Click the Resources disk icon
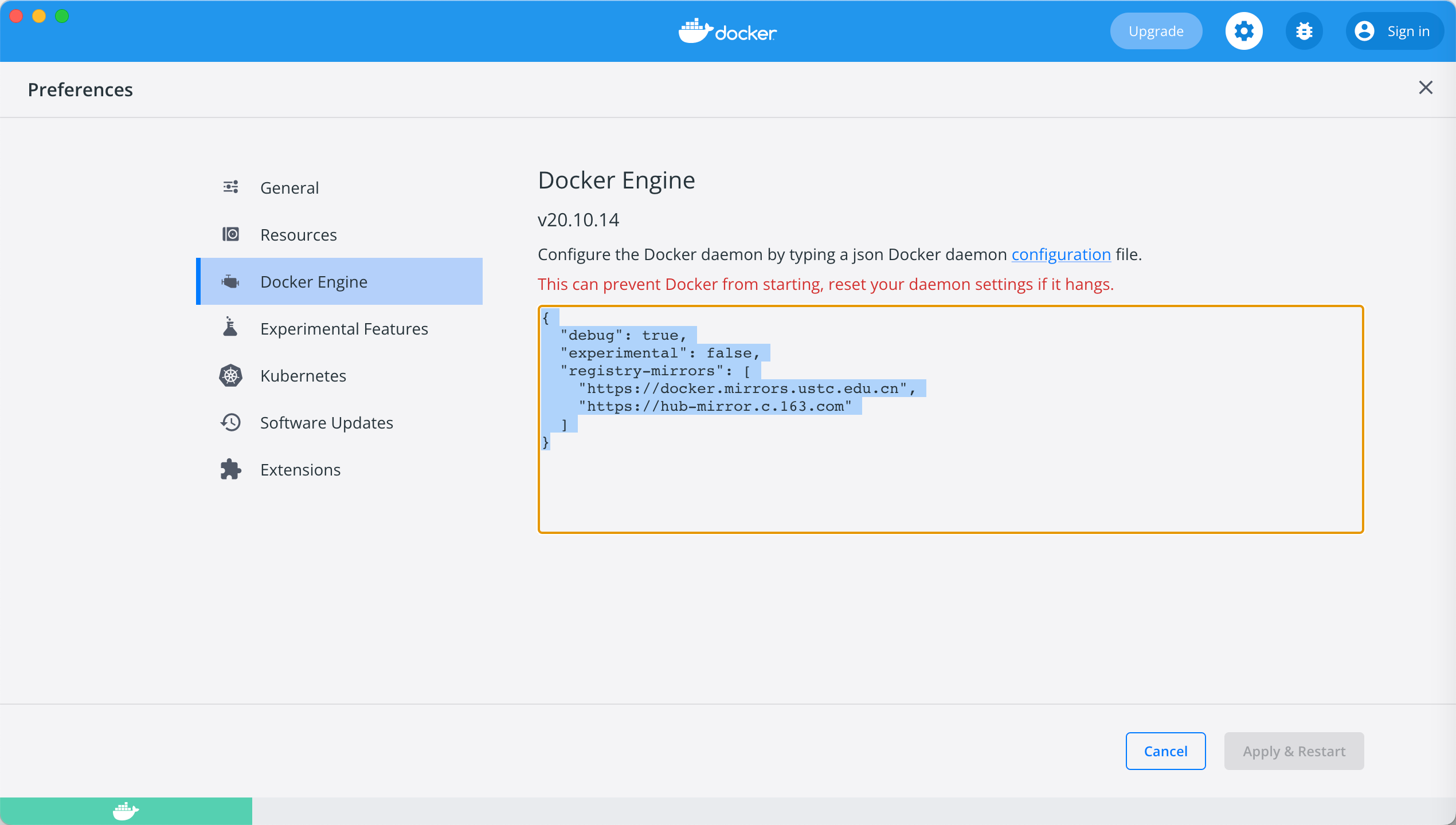Viewport: 1456px width, 825px height. 230,234
